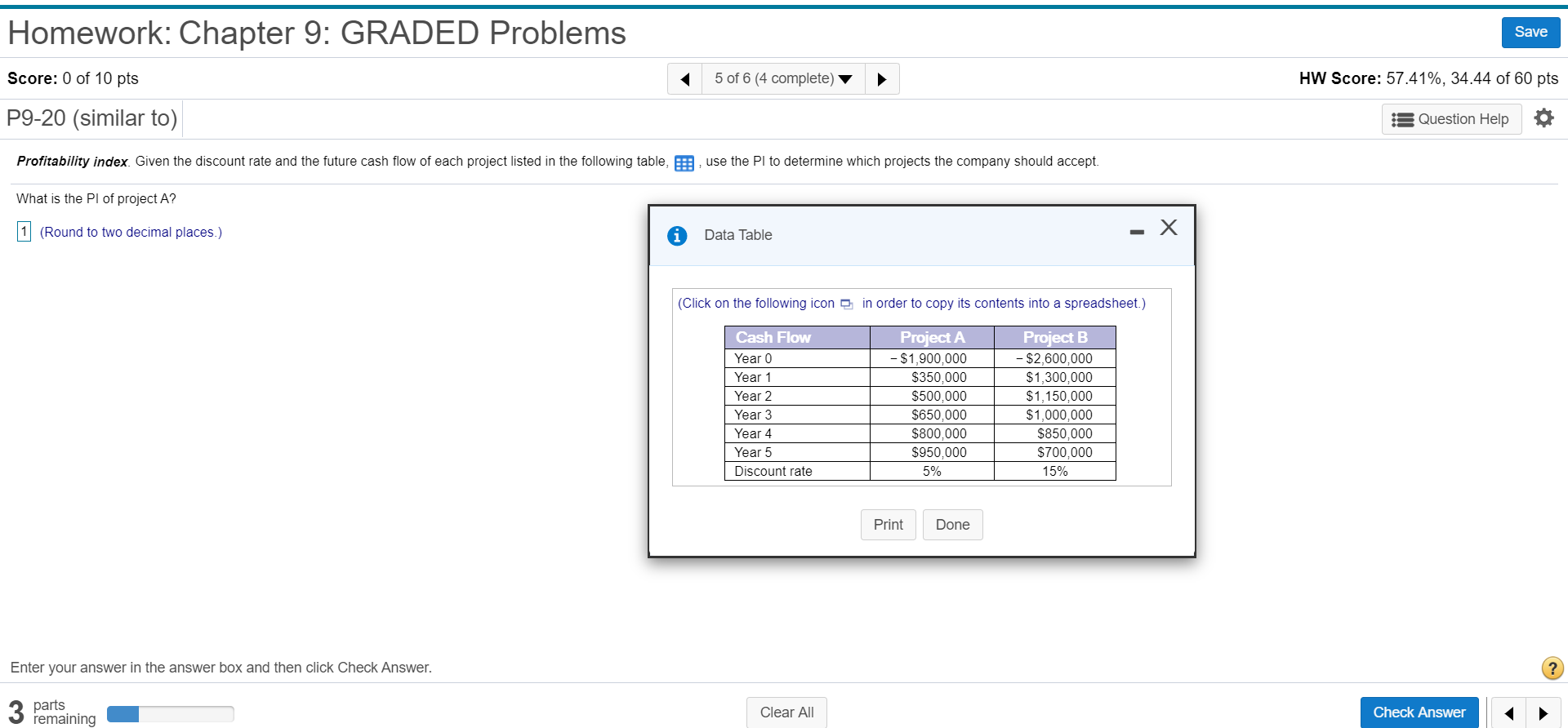Click the Data Table info icon
Viewport: 1568px width, 728px height.
coord(677,236)
